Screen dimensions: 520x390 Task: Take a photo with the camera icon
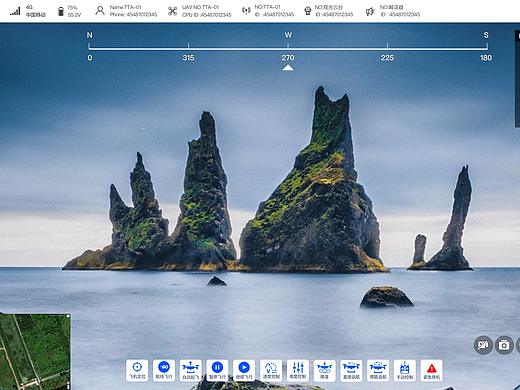504,345
